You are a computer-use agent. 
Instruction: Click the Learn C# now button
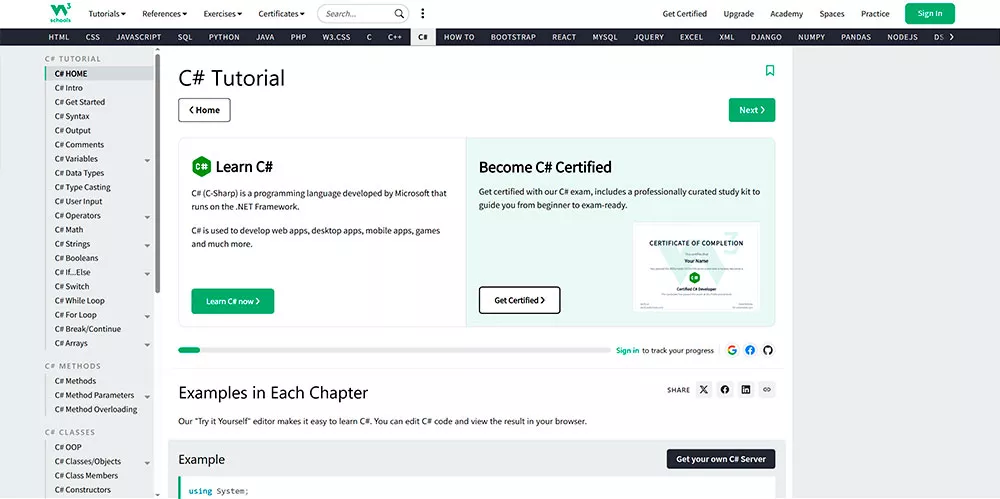pyautogui.click(x=233, y=301)
